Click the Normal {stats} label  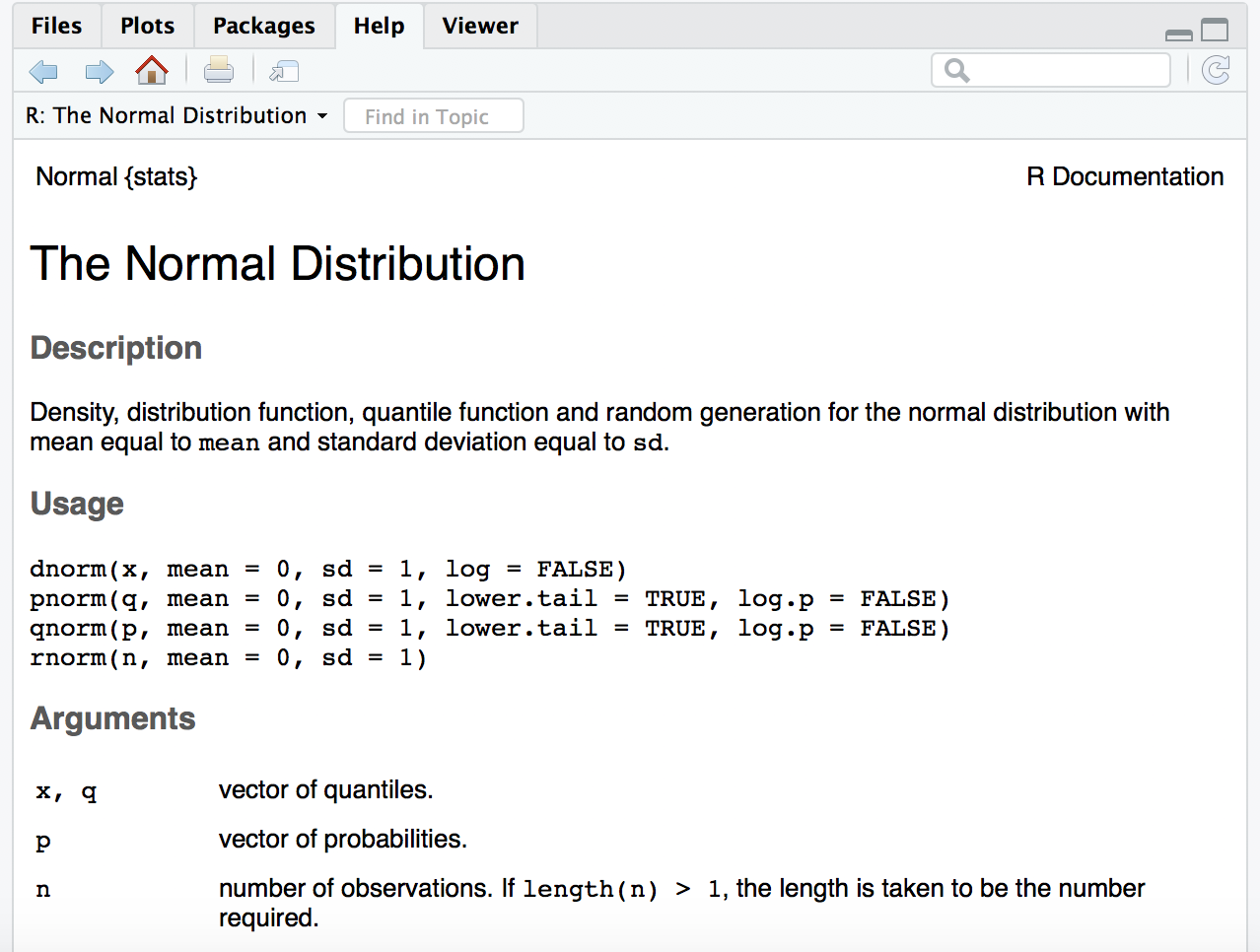tap(115, 177)
